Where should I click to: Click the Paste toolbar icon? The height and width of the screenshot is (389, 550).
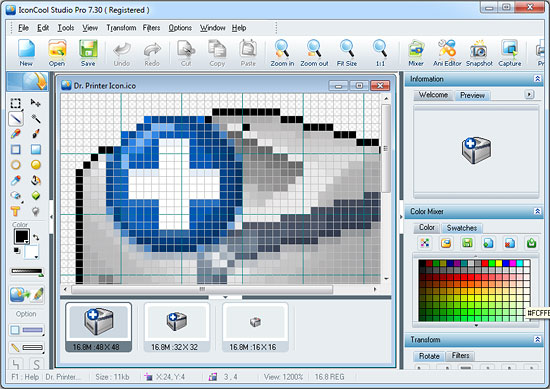point(248,54)
